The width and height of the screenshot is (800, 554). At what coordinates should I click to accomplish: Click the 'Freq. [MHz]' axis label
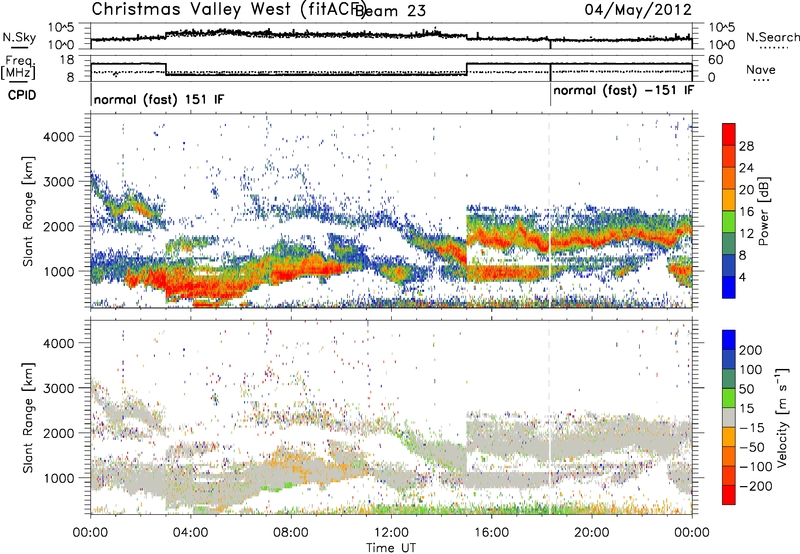pos(19,67)
